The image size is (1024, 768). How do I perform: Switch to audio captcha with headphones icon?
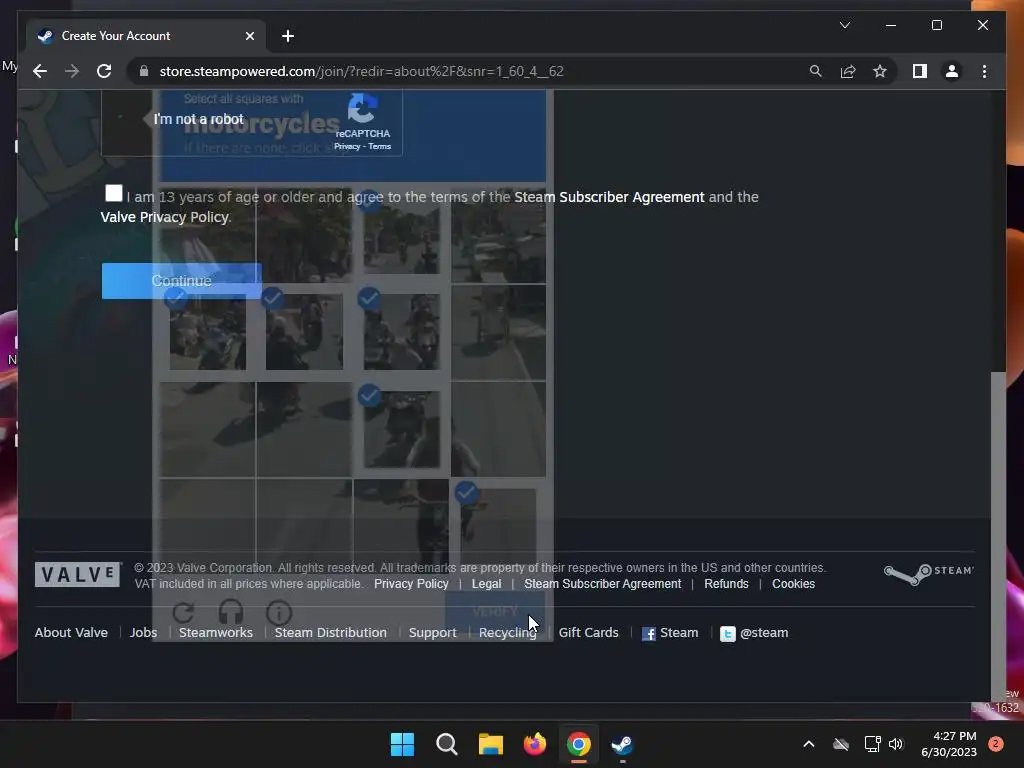(231, 613)
